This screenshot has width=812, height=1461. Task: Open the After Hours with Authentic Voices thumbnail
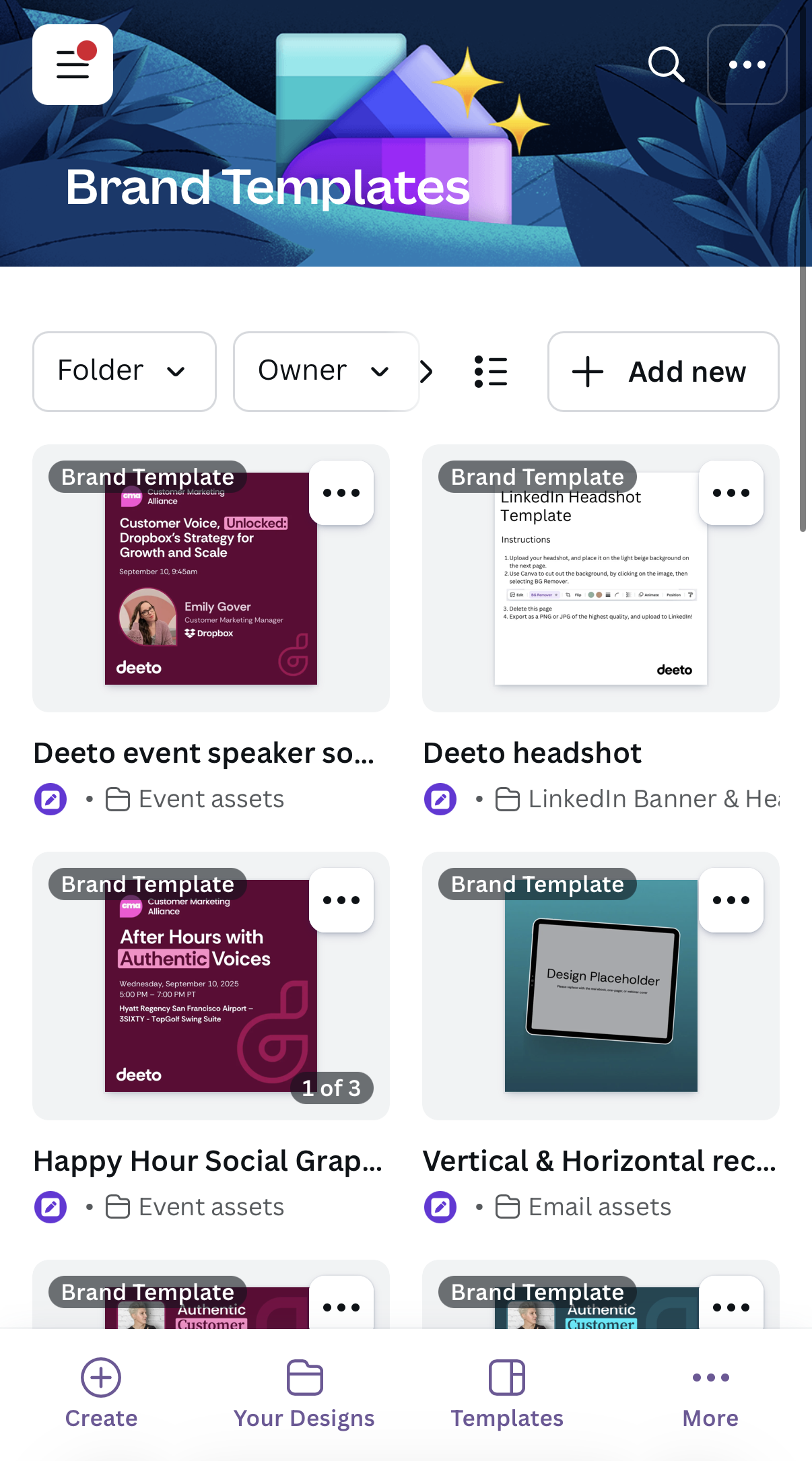tap(211, 986)
